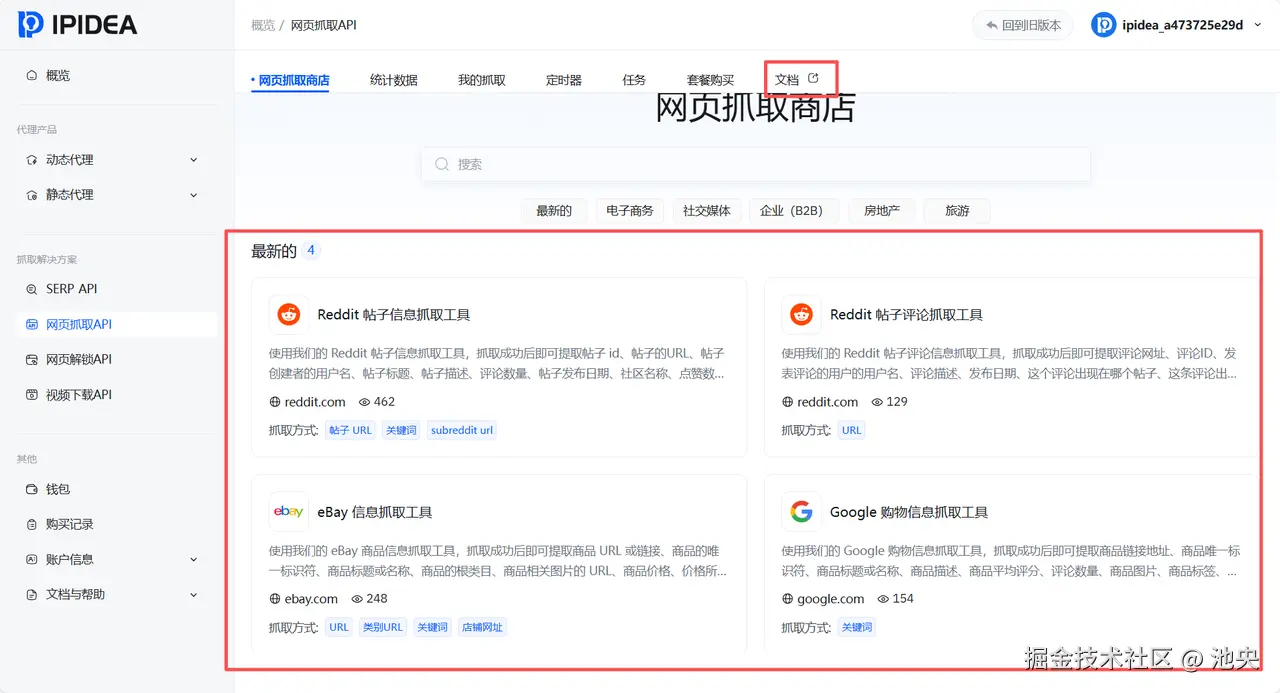Click the subreddit url tag
This screenshot has height=693, width=1280.
(462, 431)
